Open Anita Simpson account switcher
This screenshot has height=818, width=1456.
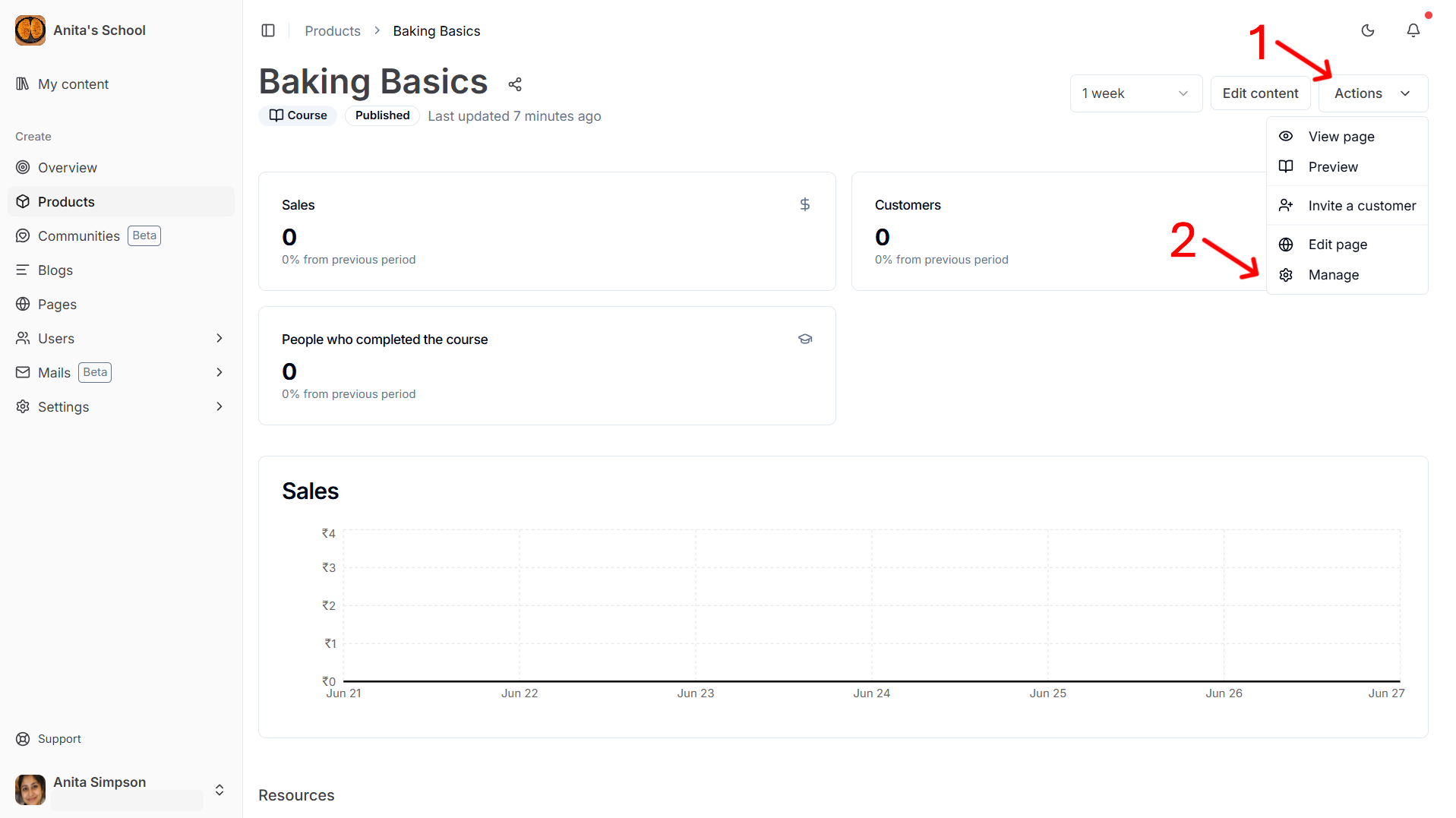click(122, 790)
